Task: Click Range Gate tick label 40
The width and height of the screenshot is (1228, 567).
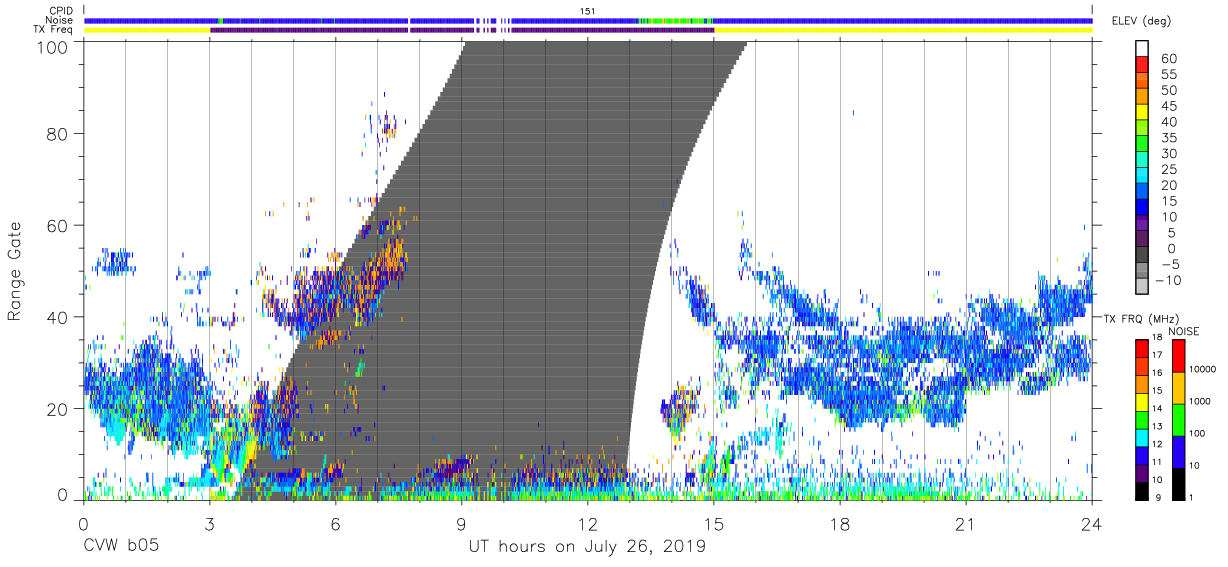Action: pyautogui.click(x=60, y=317)
